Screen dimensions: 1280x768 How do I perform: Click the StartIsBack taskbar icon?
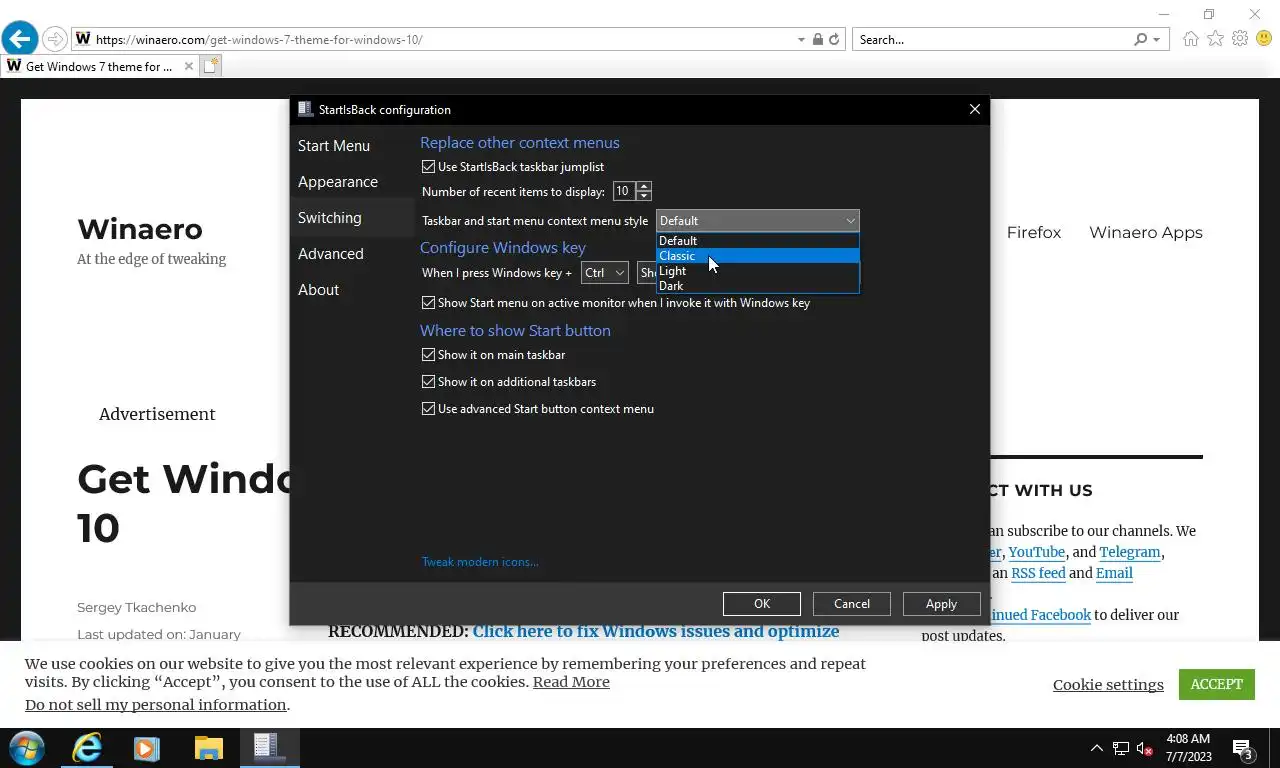tap(268, 747)
